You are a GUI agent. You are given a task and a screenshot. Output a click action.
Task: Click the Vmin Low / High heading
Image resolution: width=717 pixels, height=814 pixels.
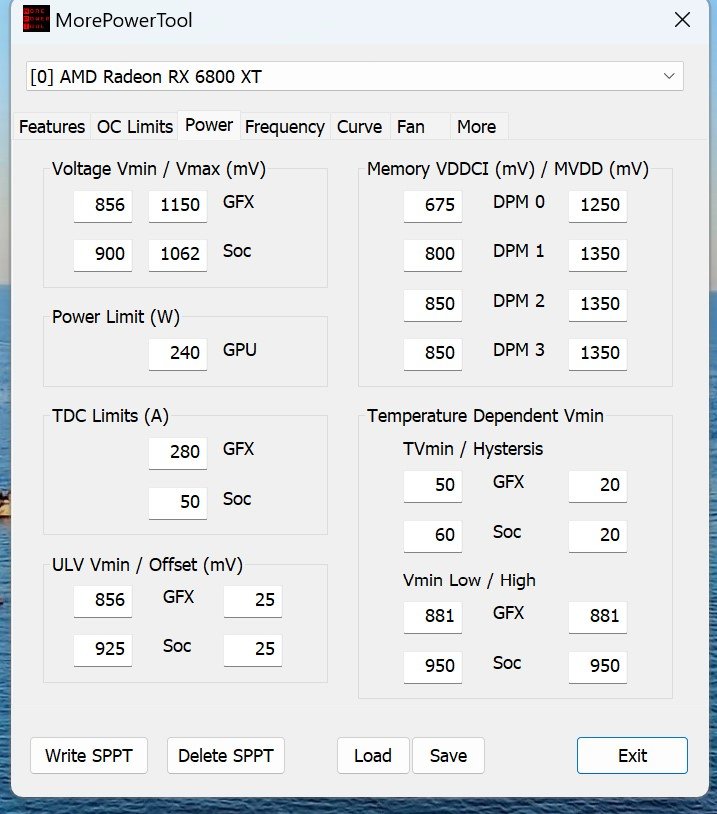(x=469, y=580)
